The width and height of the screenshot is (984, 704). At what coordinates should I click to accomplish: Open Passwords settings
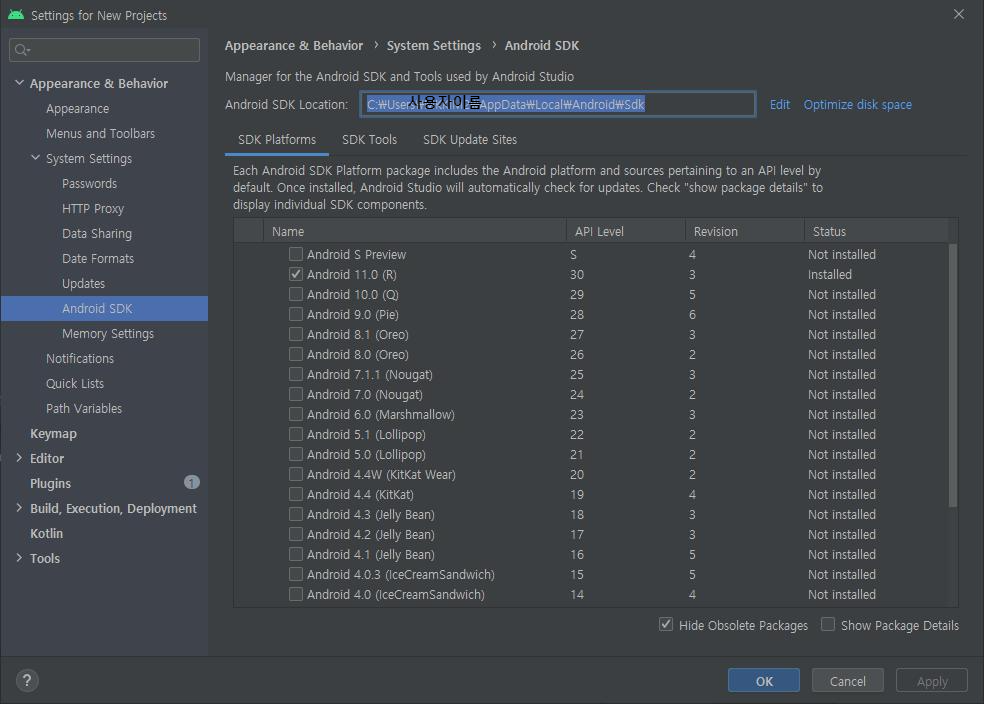(x=89, y=184)
